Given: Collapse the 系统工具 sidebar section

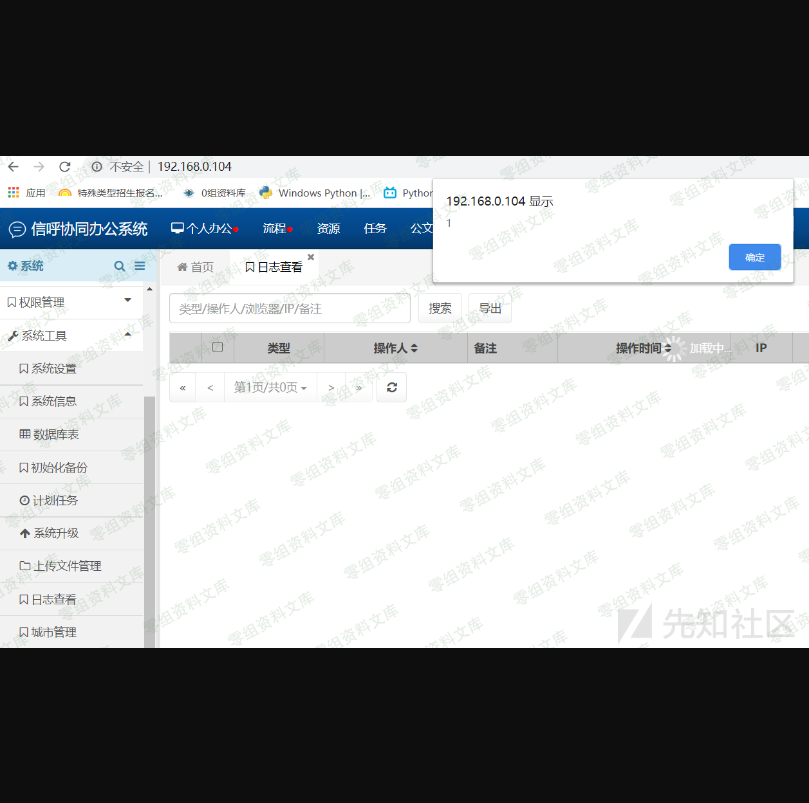Looking at the screenshot, I should pyautogui.click(x=127, y=334).
